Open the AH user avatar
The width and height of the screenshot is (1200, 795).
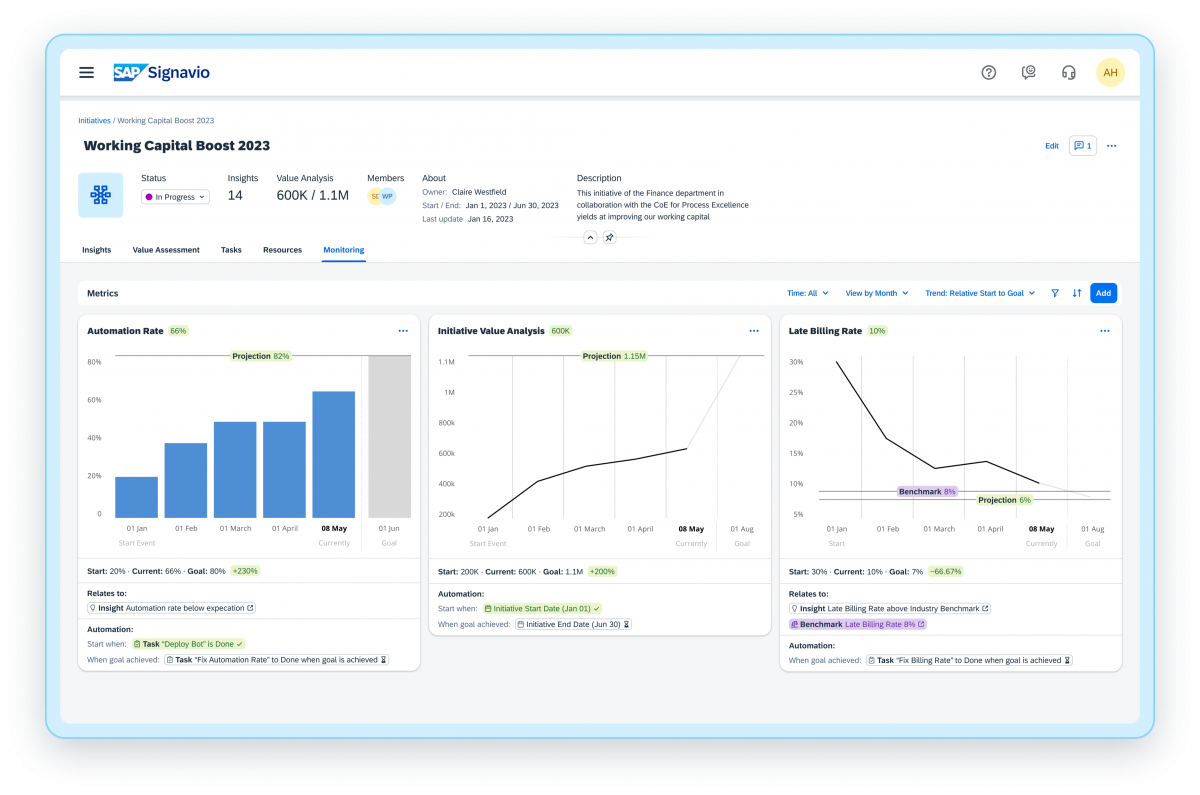click(x=1110, y=71)
